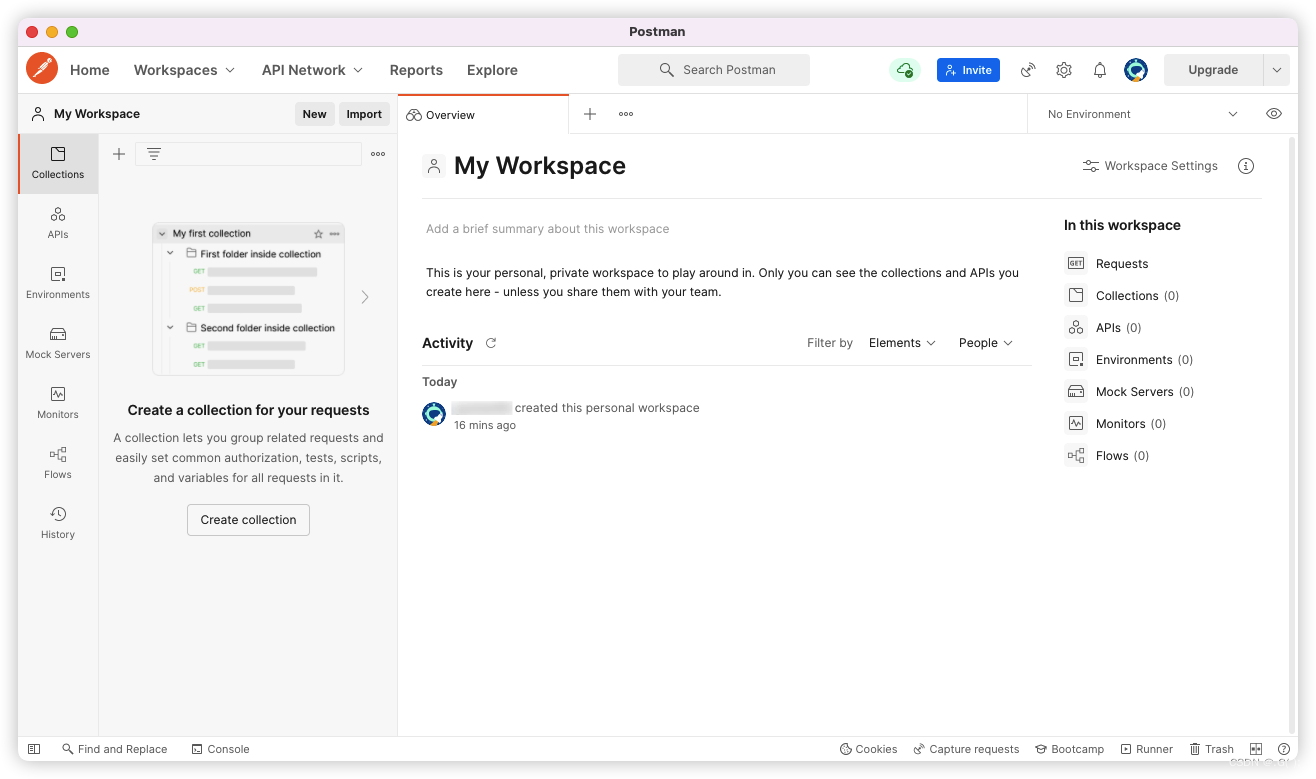Open the tab bar more options menu
This screenshot has width=1316, height=779.
click(x=626, y=114)
